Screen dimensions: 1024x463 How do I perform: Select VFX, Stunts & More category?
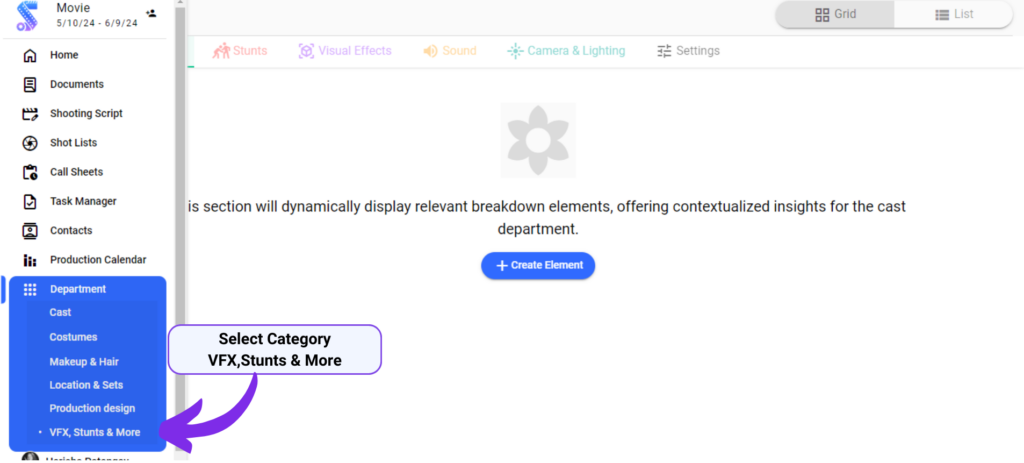(95, 432)
